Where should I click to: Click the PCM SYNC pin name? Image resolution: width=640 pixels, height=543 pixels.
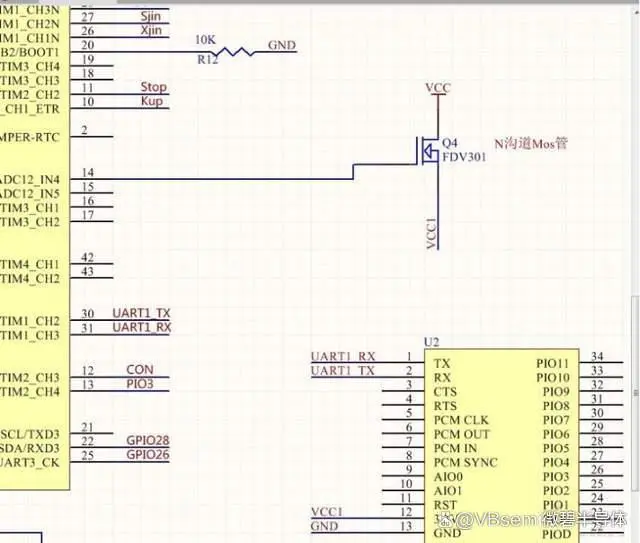tap(466, 463)
